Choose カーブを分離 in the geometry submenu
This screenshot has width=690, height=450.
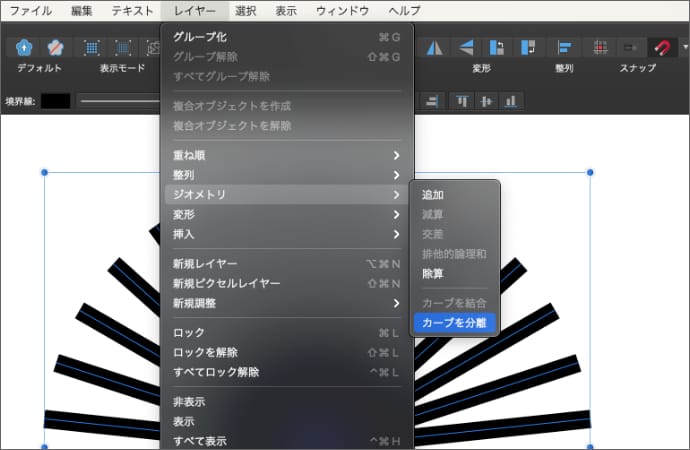455,323
